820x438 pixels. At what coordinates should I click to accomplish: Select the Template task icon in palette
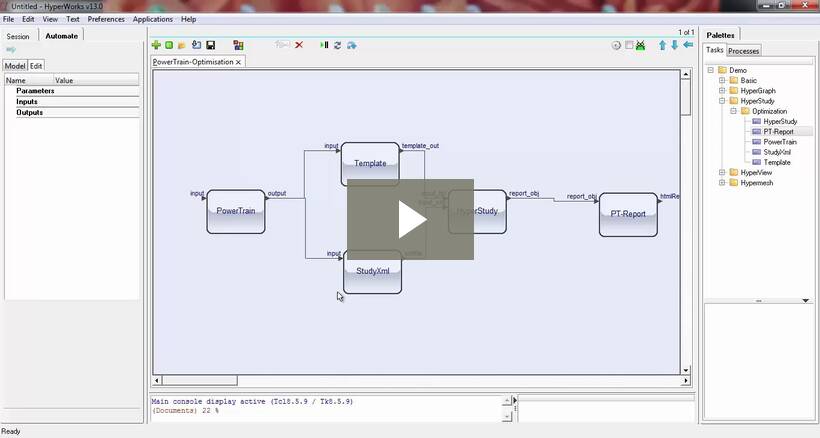click(756, 162)
